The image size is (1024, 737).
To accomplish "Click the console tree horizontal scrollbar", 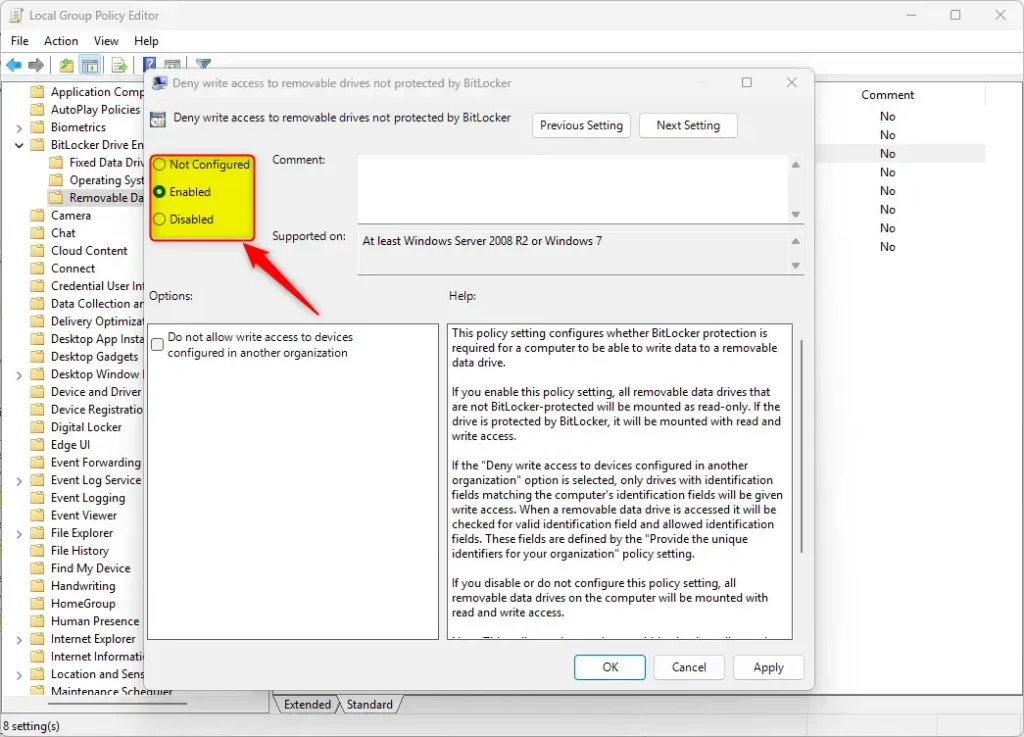I will point(118,704).
